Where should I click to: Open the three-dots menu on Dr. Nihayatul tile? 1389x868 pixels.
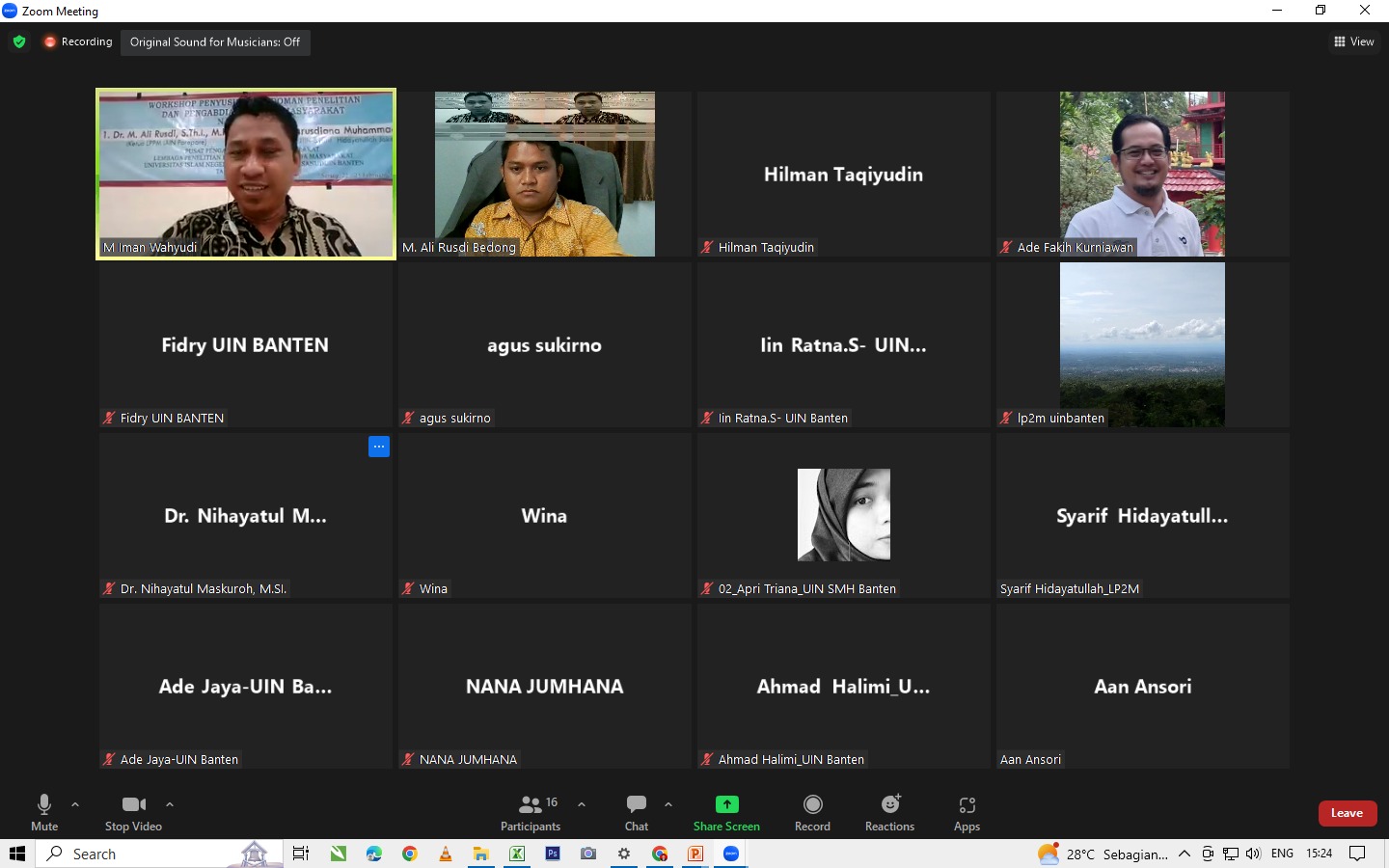coord(379,447)
